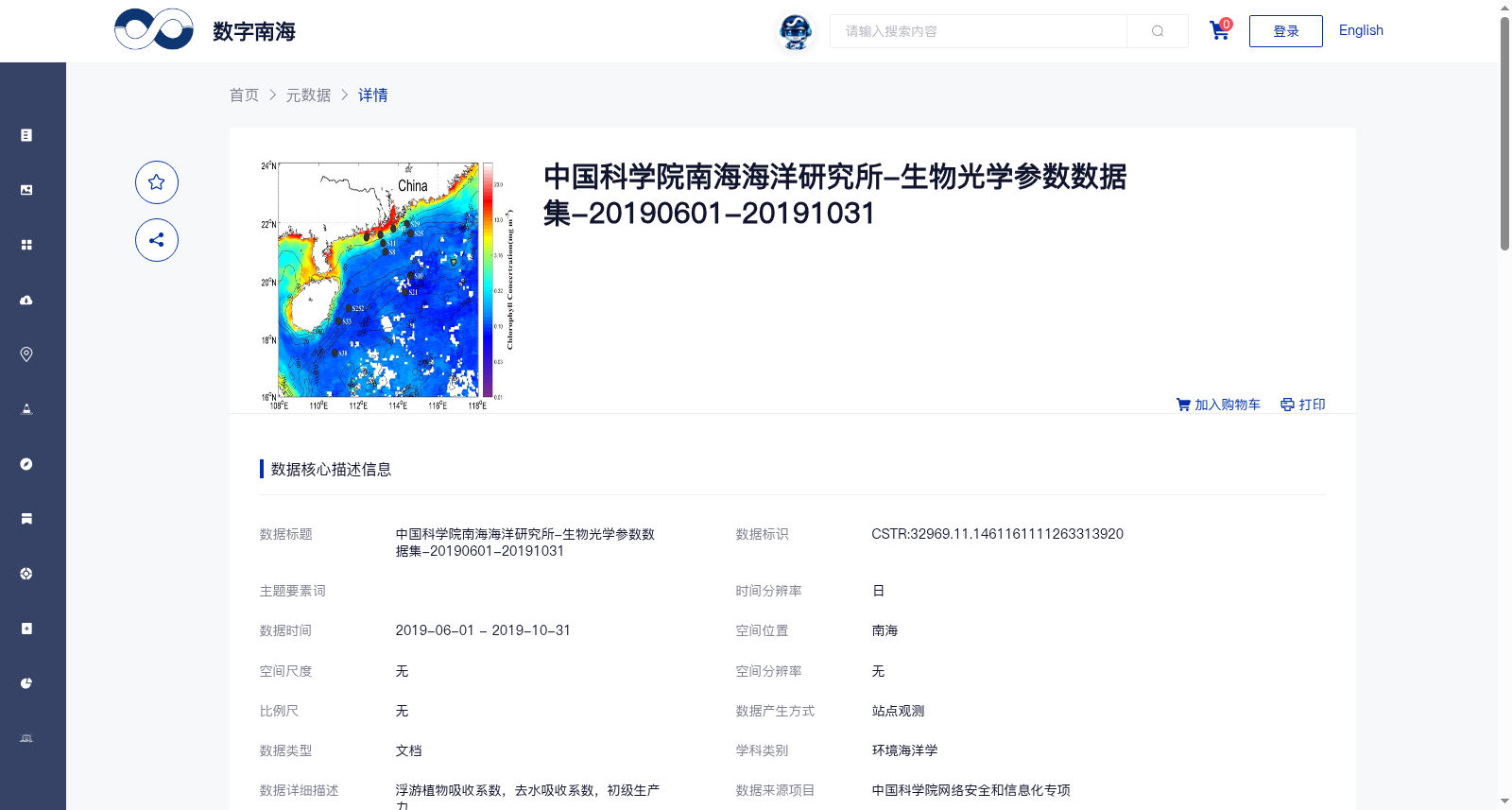Click the 日 time resolution value
The height and width of the screenshot is (810, 1512).
pos(879,591)
